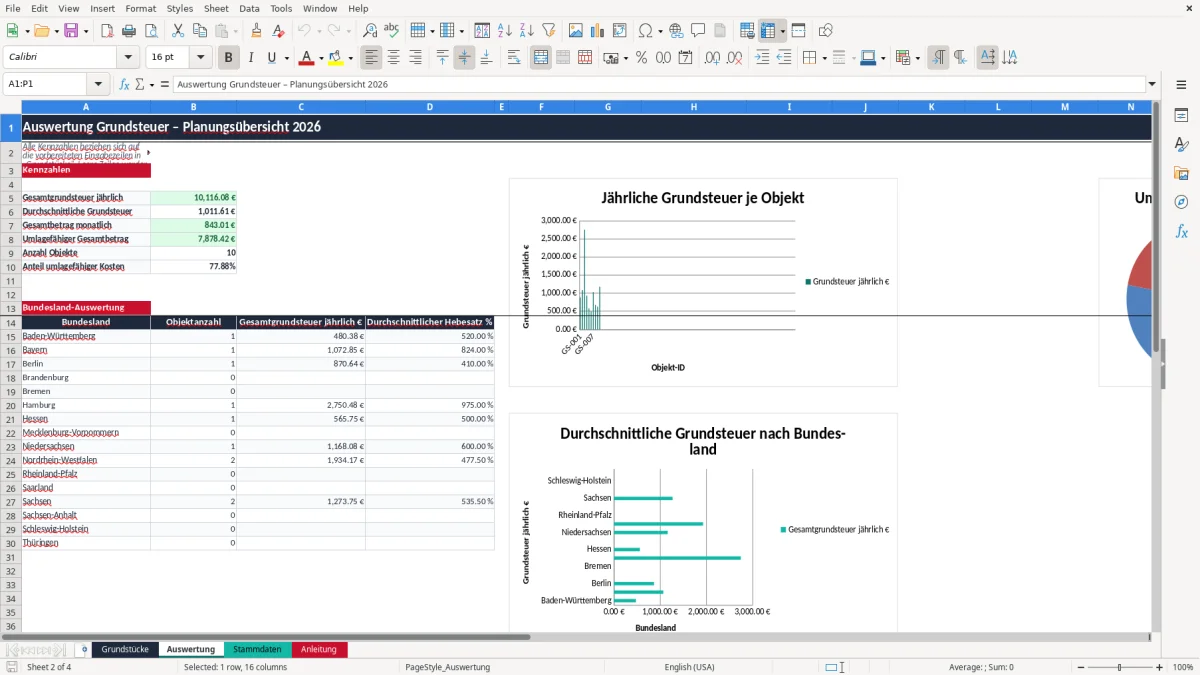Viewport: 1200px width, 675px height.
Task: Open the Format menu
Action: point(140,8)
